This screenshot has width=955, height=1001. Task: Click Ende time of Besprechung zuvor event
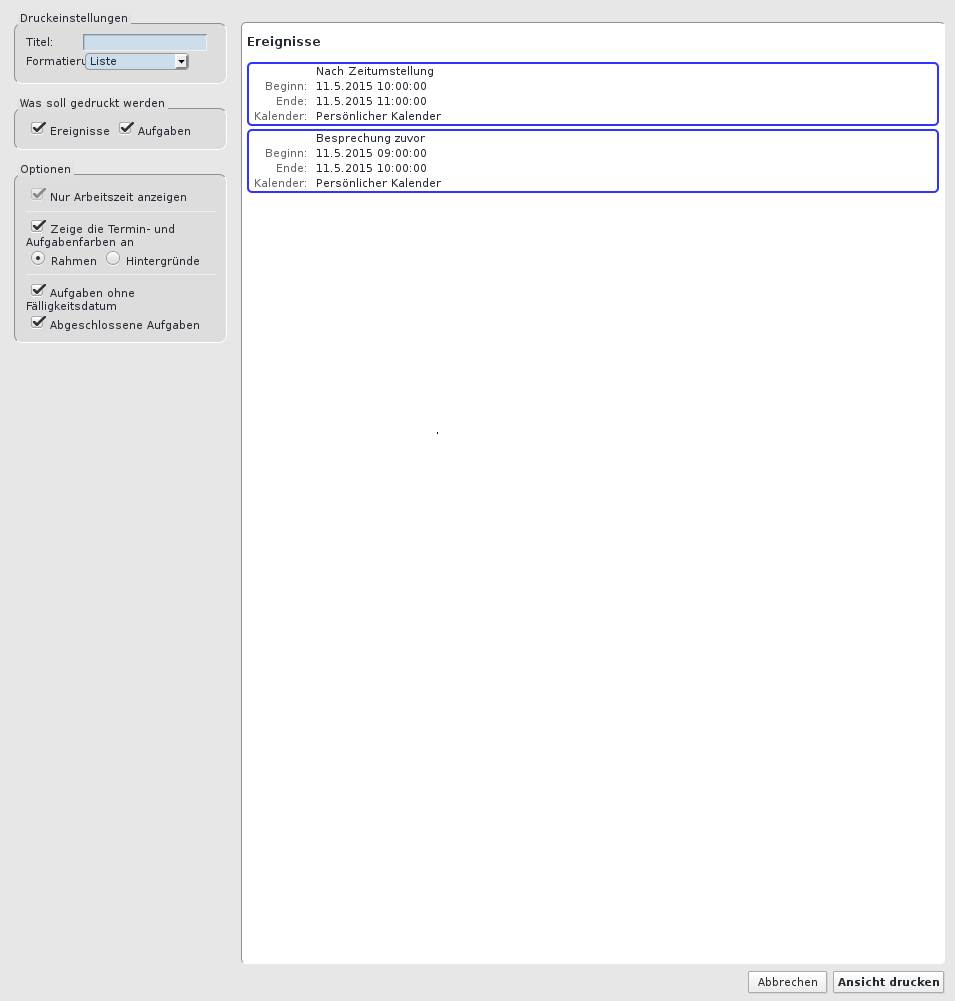(371, 168)
